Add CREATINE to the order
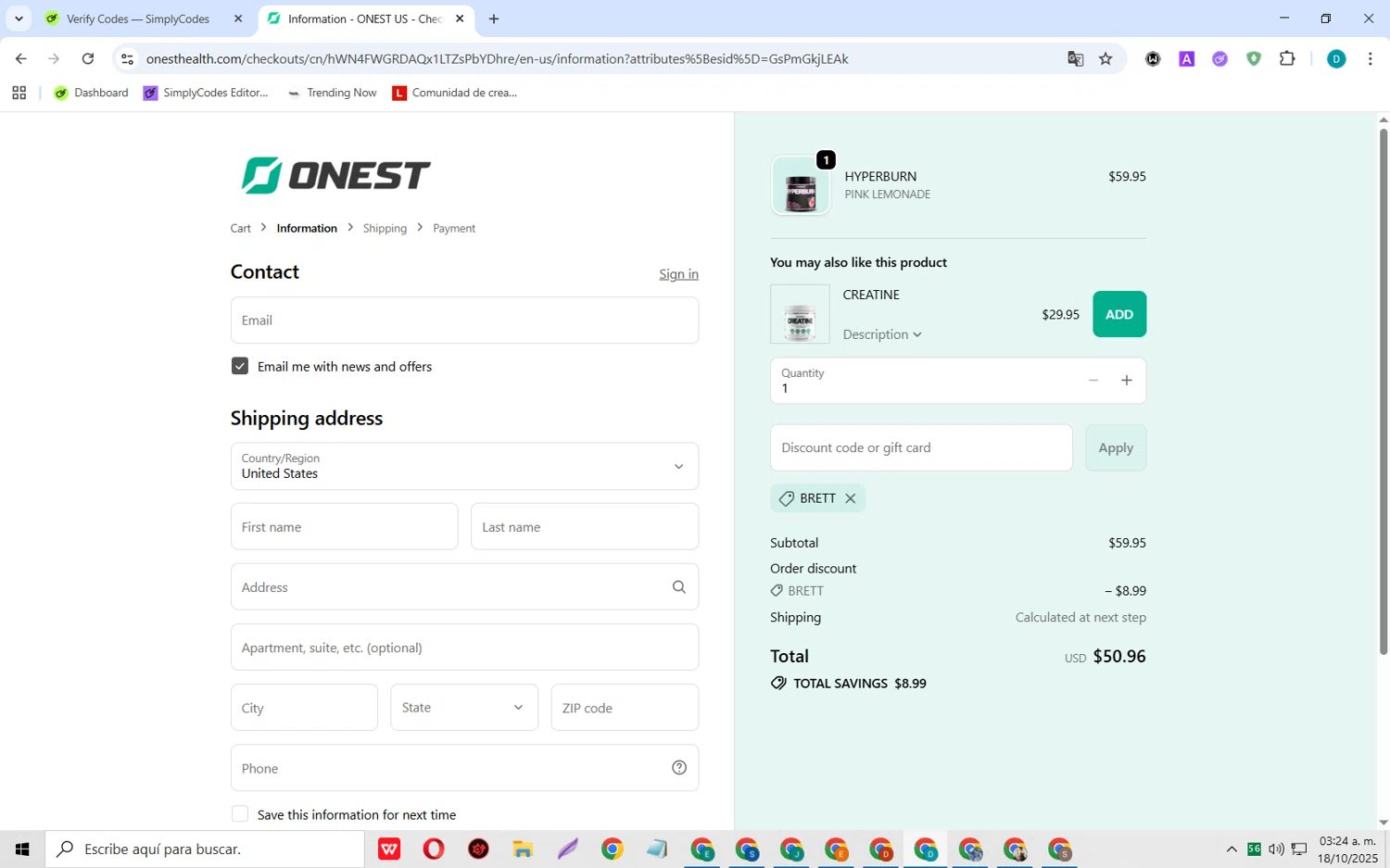Image resolution: width=1390 pixels, height=868 pixels. pos(1119,314)
